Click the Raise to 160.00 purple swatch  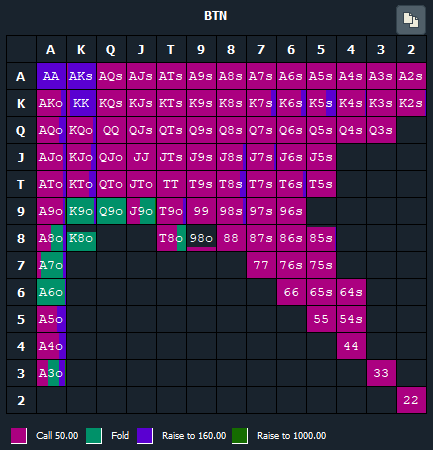[x=145, y=436]
